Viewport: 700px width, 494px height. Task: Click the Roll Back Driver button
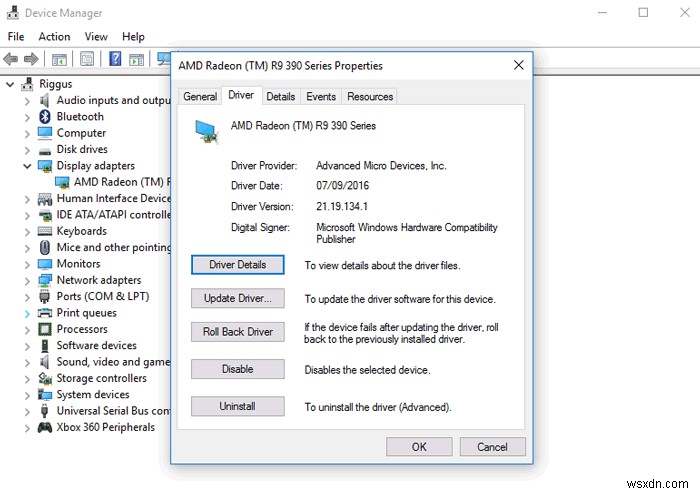coord(238,332)
